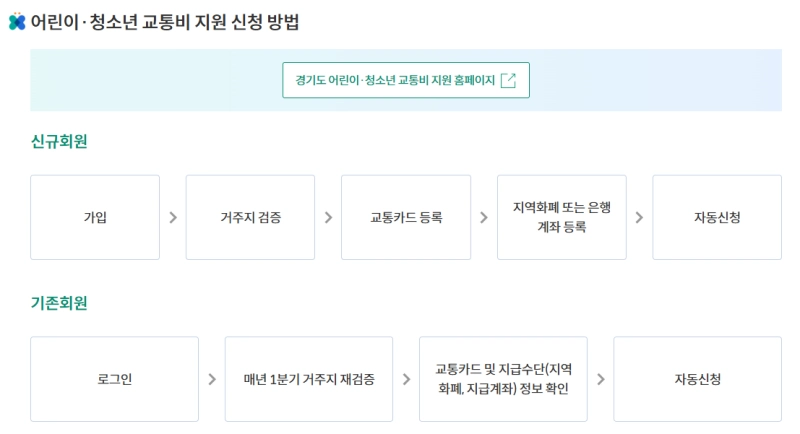Click the 교통카드 및 지급수단 정보 확인 box
The width and height of the screenshot is (800, 434).
(503, 379)
